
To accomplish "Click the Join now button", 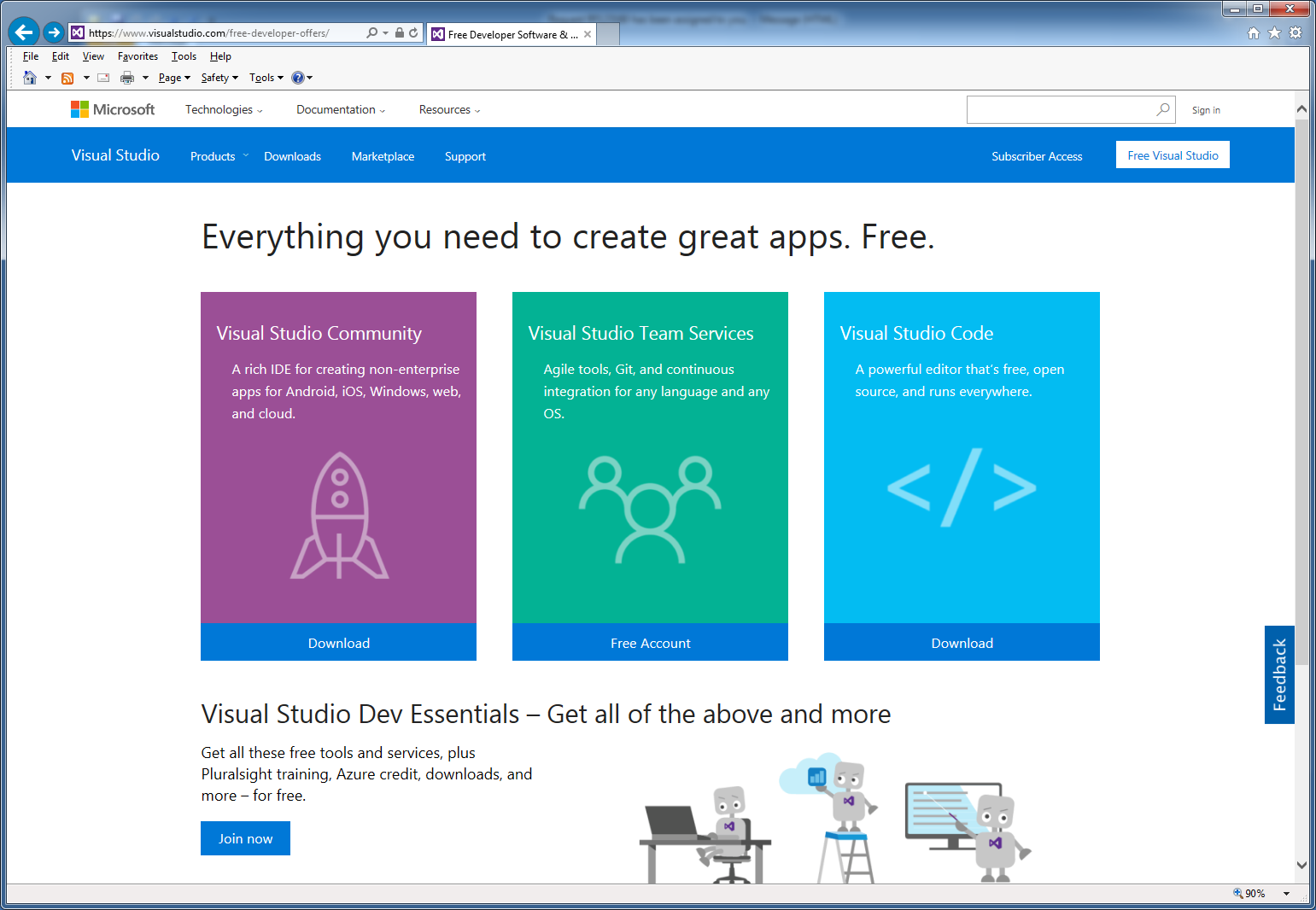I will click(x=245, y=838).
